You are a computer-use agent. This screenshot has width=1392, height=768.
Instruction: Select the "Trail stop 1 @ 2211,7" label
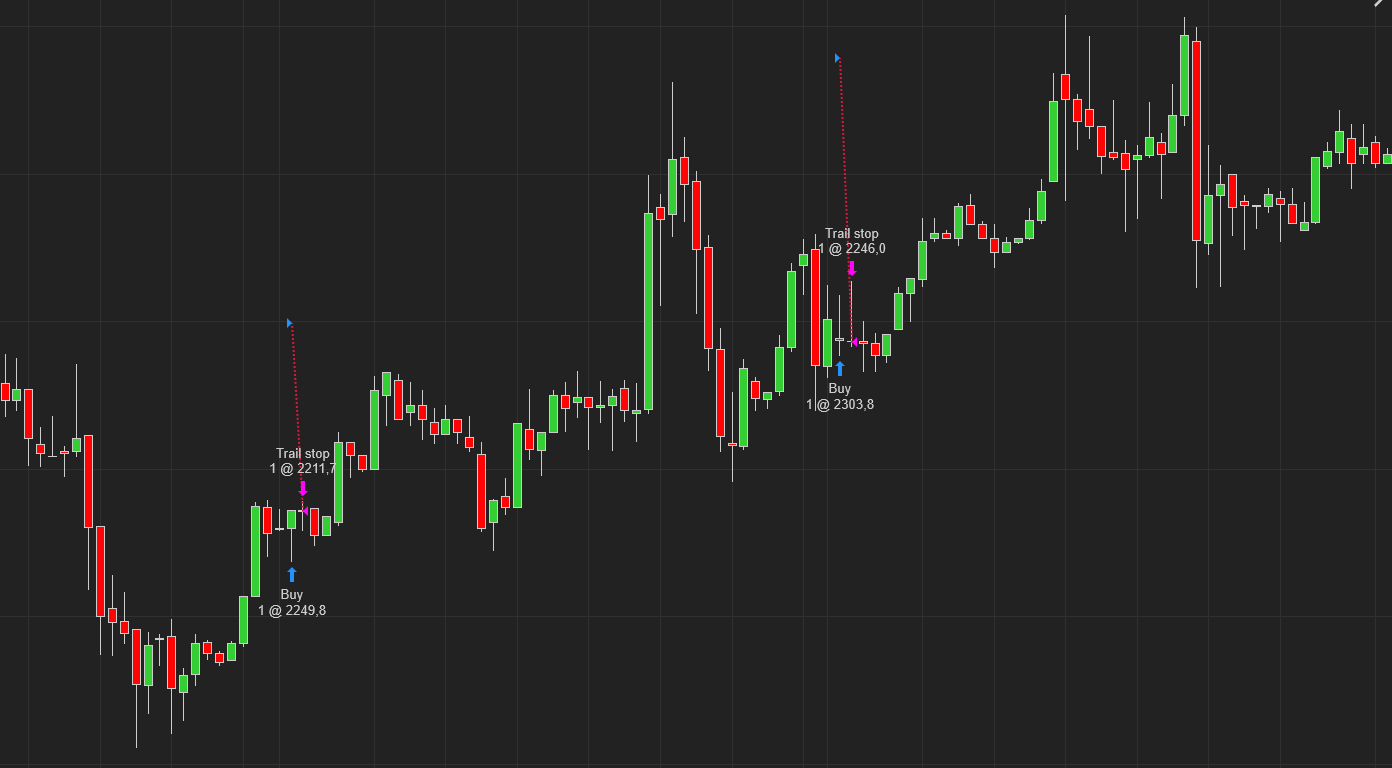point(303,461)
